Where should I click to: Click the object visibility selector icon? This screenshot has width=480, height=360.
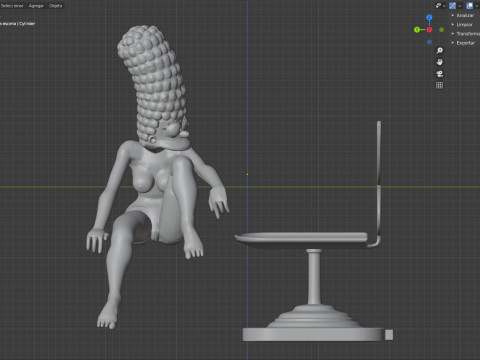[x=438, y=6]
